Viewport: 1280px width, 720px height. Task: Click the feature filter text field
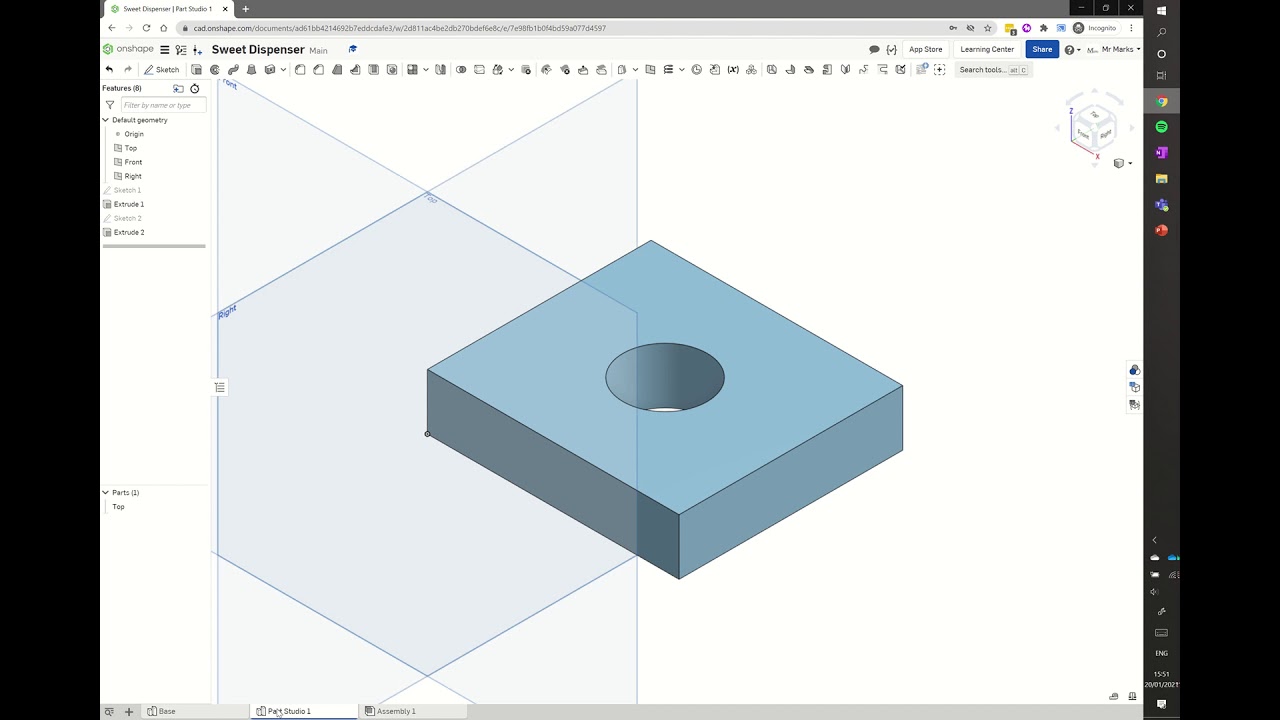click(x=163, y=105)
